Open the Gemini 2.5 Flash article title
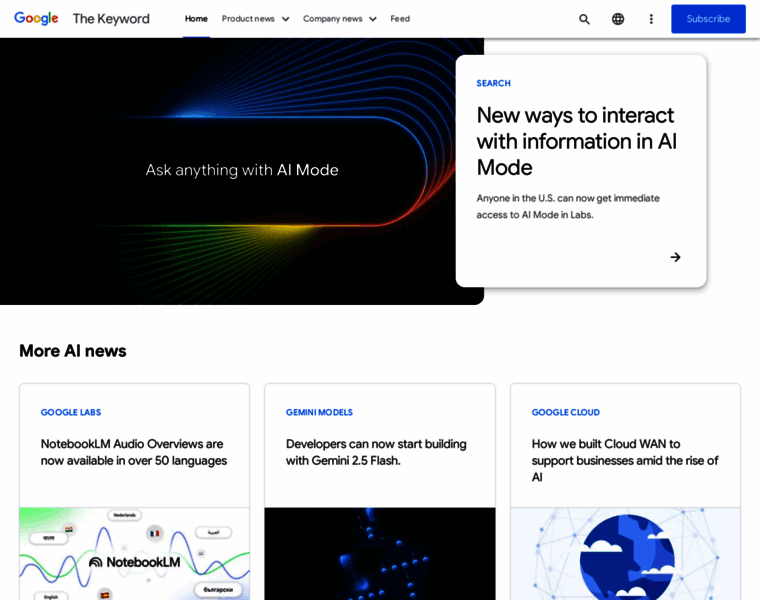Screen dimensions: 760x600 [x=376, y=452]
